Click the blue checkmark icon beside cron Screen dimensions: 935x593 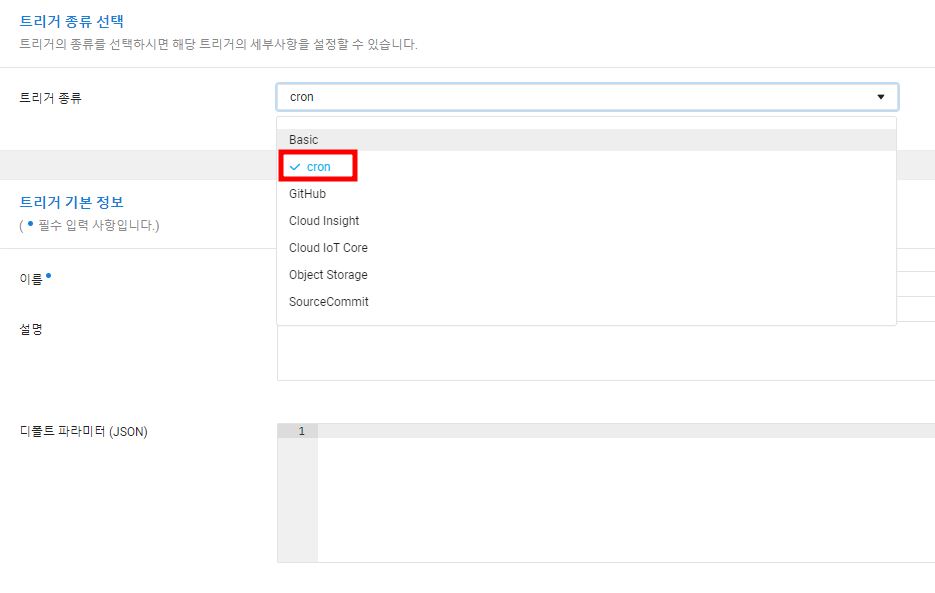pos(295,167)
